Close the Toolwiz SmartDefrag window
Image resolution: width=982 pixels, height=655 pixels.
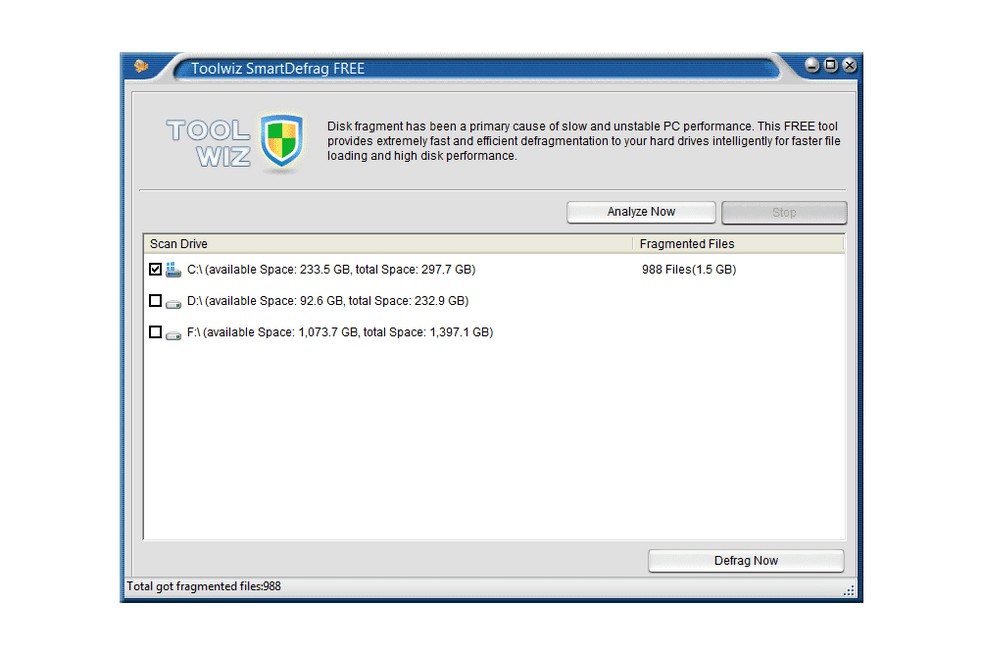click(x=849, y=65)
